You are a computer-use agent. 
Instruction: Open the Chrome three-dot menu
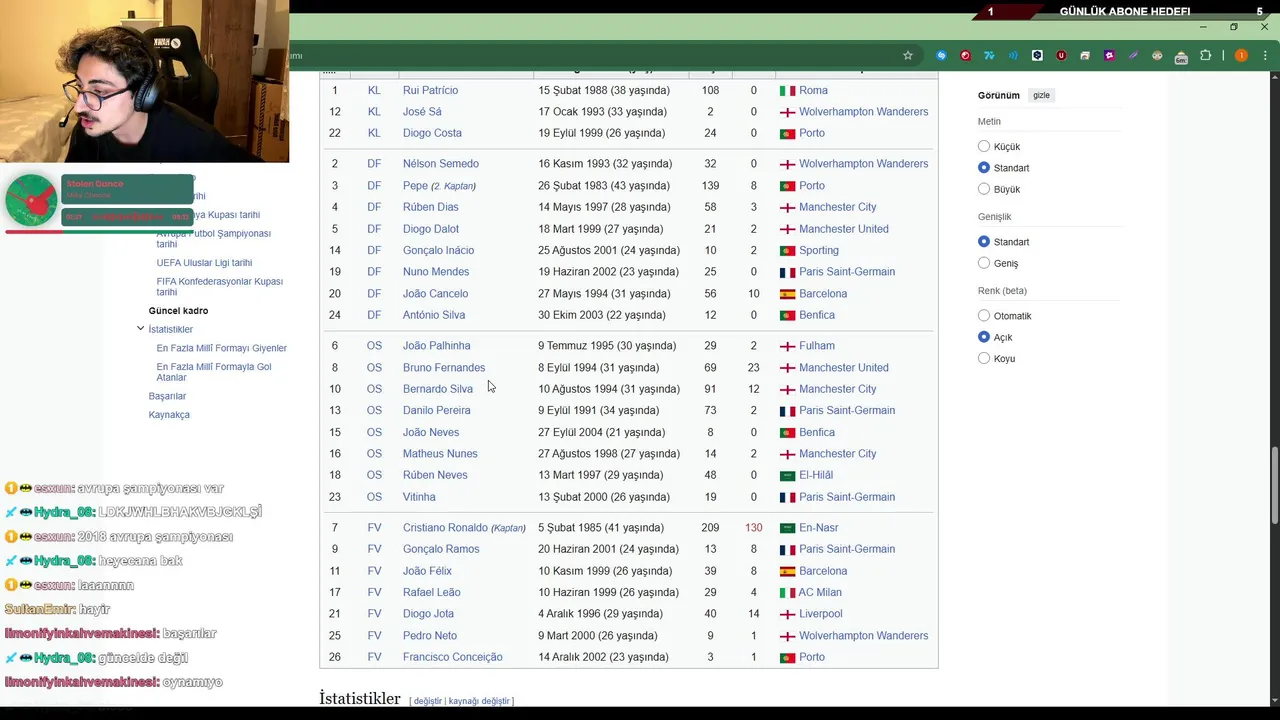click(x=1265, y=56)
